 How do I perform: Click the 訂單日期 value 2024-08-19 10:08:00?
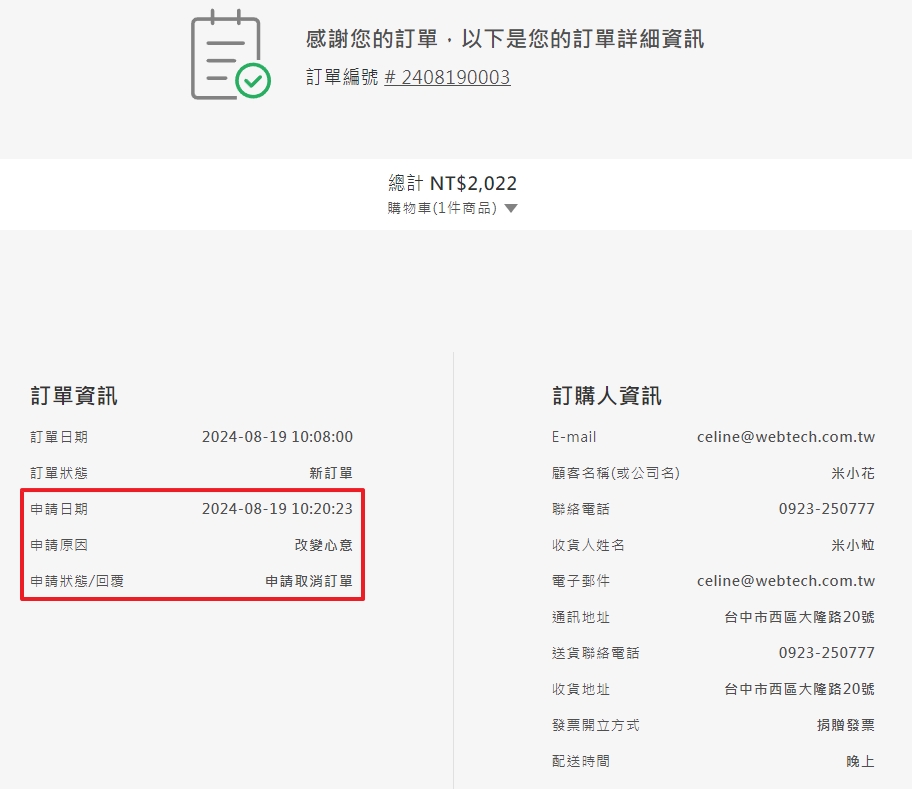pos(277,437)
